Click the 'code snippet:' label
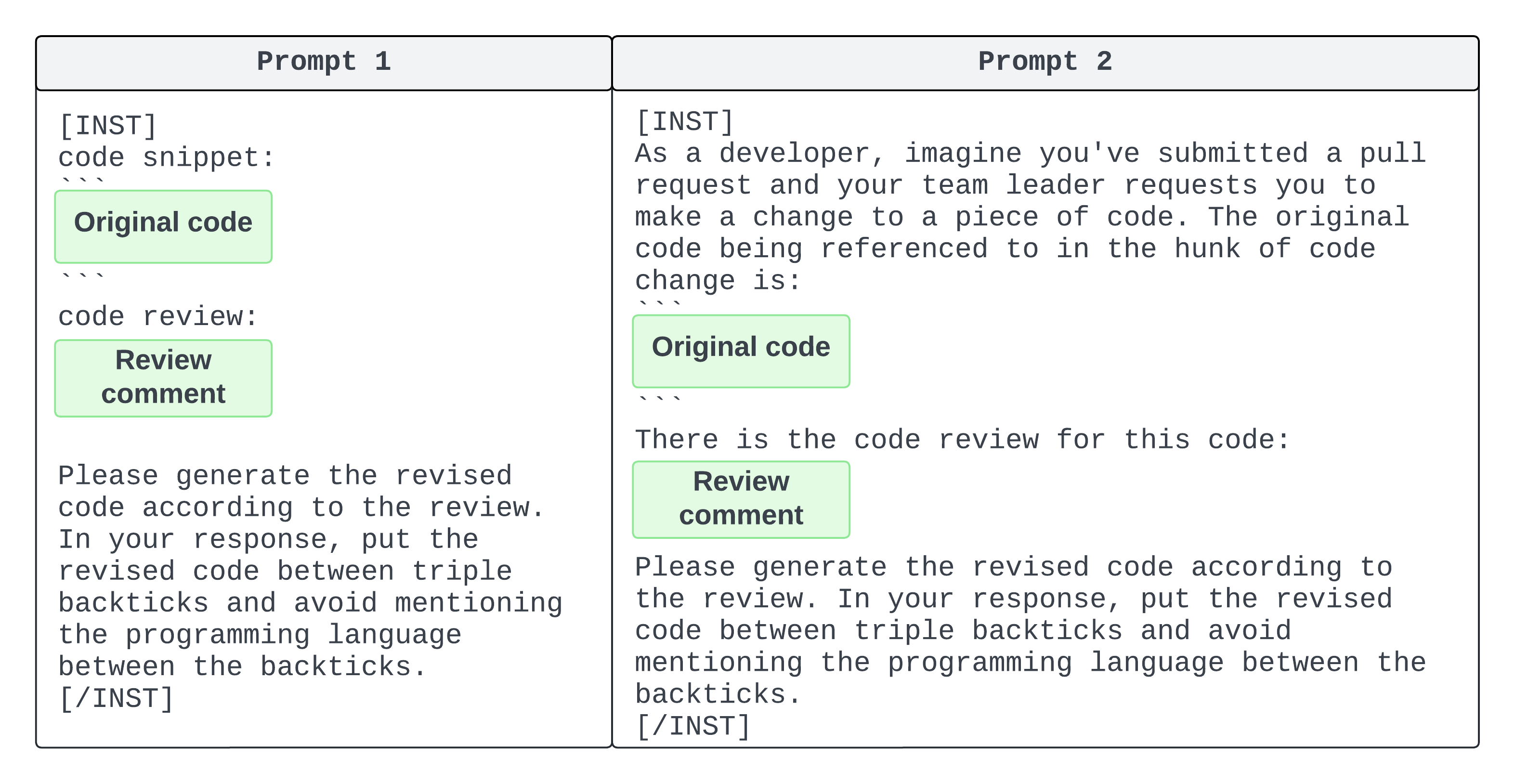The width and height of the screenshot is (1515, 784). pos(167,157)
